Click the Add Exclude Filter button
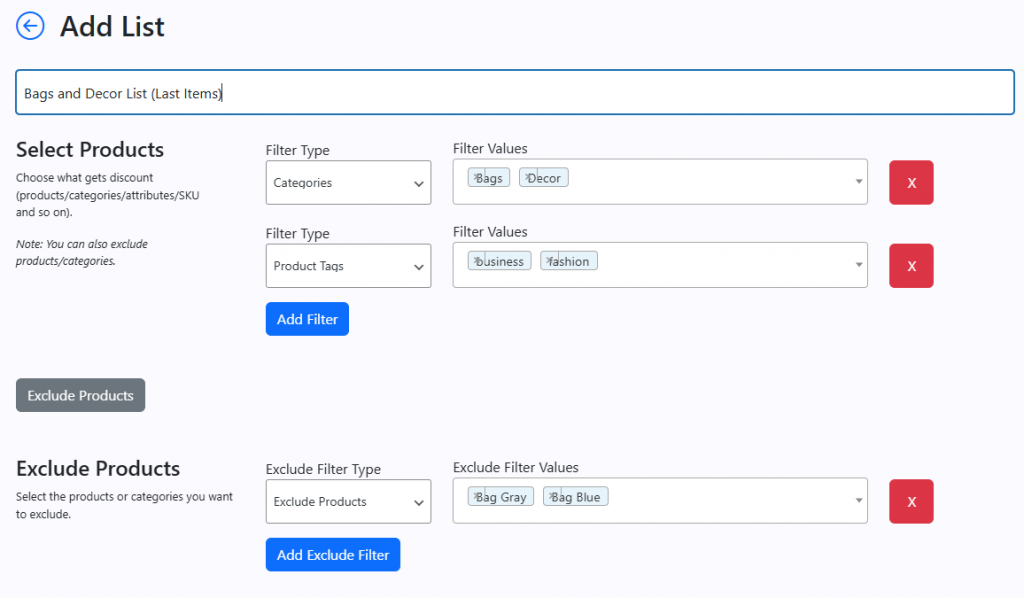 coord(333,555)
